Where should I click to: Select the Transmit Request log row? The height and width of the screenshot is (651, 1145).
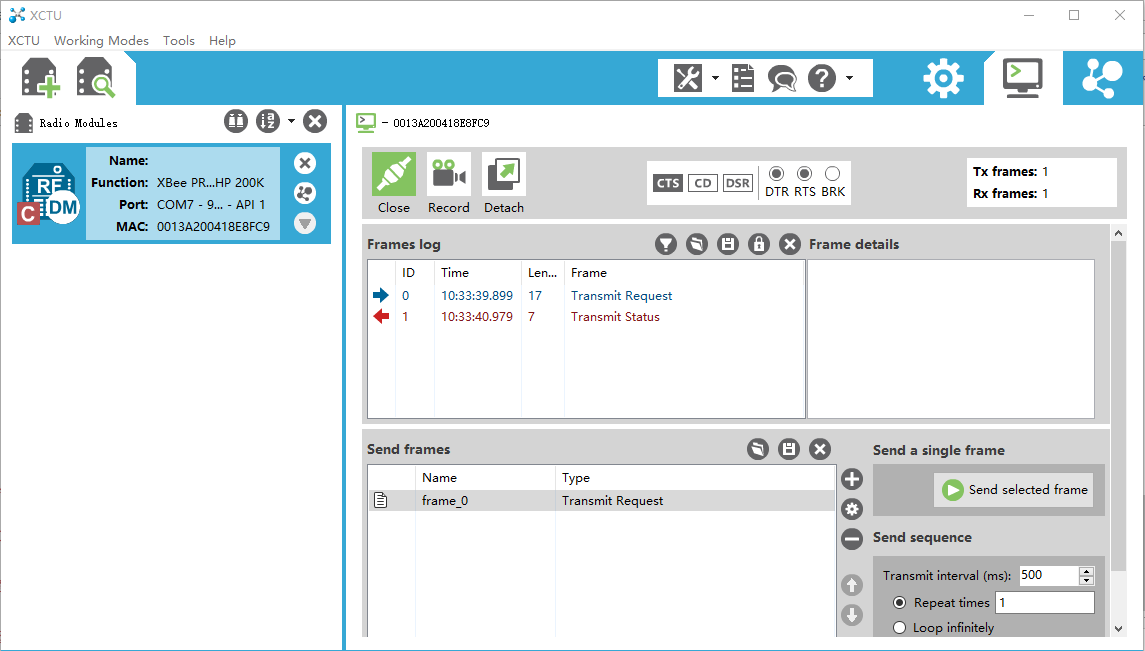pos(586,296)
